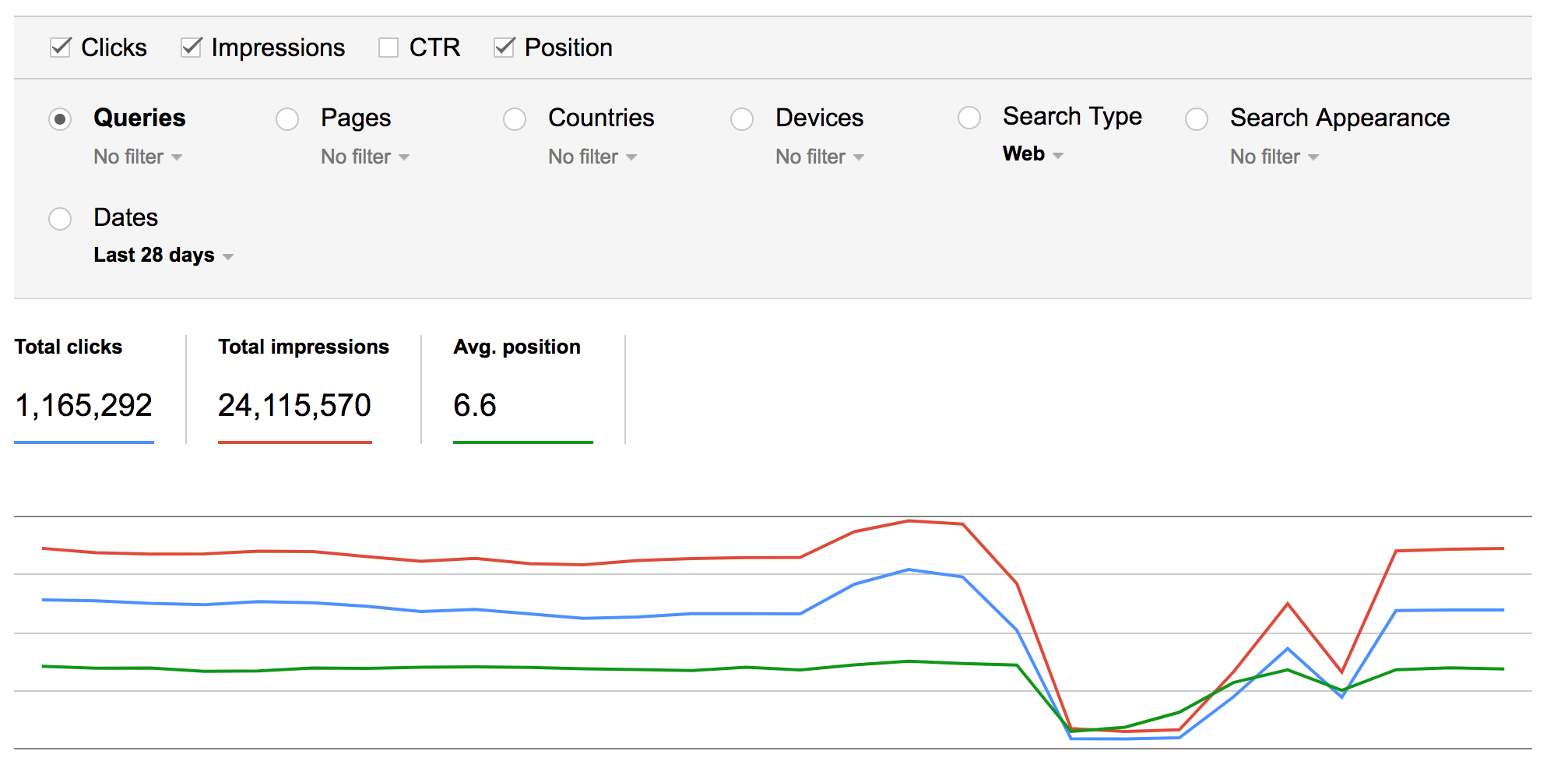This screenshot has width=1568, height=765.
Task: Uncheck the Clicks checkbox
Action: [x=61, y=48]
